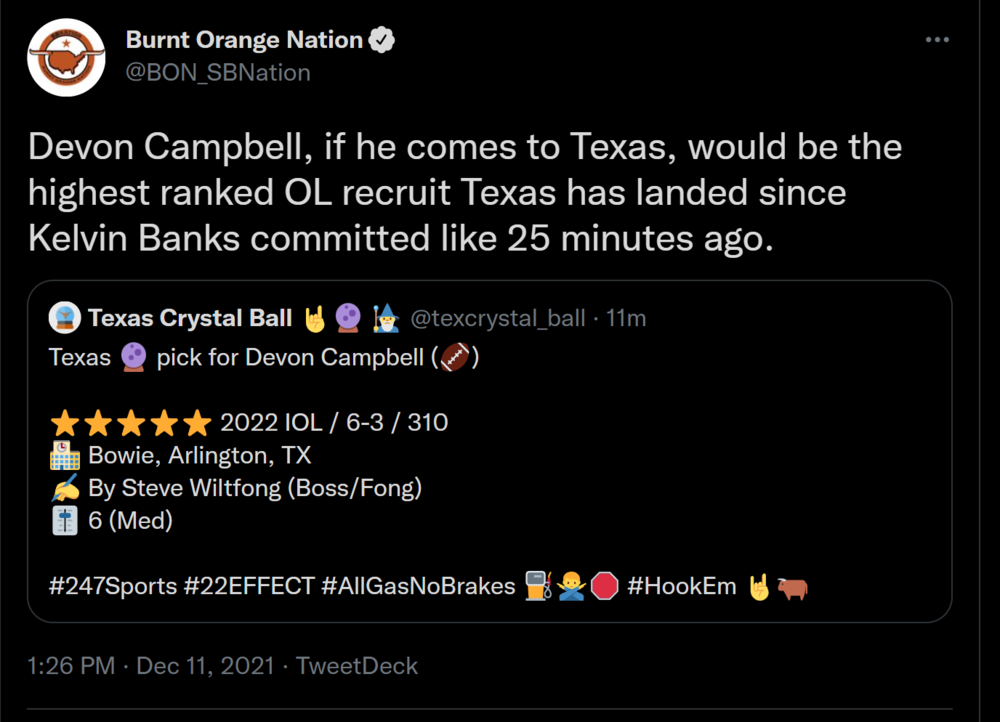Open the #22EFFECT hashtag
Screen dimensions: 1000x722
(249, 586)
